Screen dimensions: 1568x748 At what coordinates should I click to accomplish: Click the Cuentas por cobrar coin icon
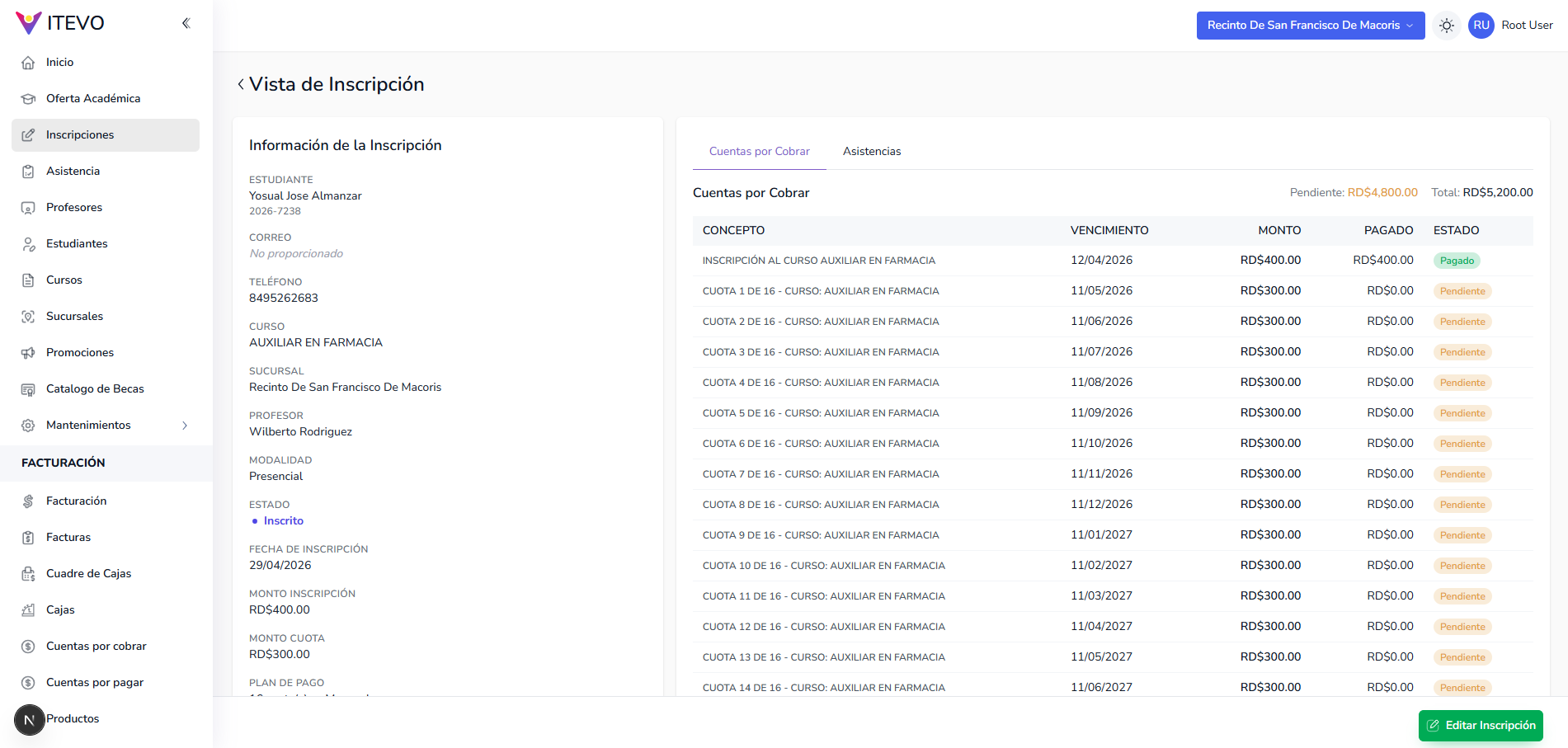[x=28, y=647]
